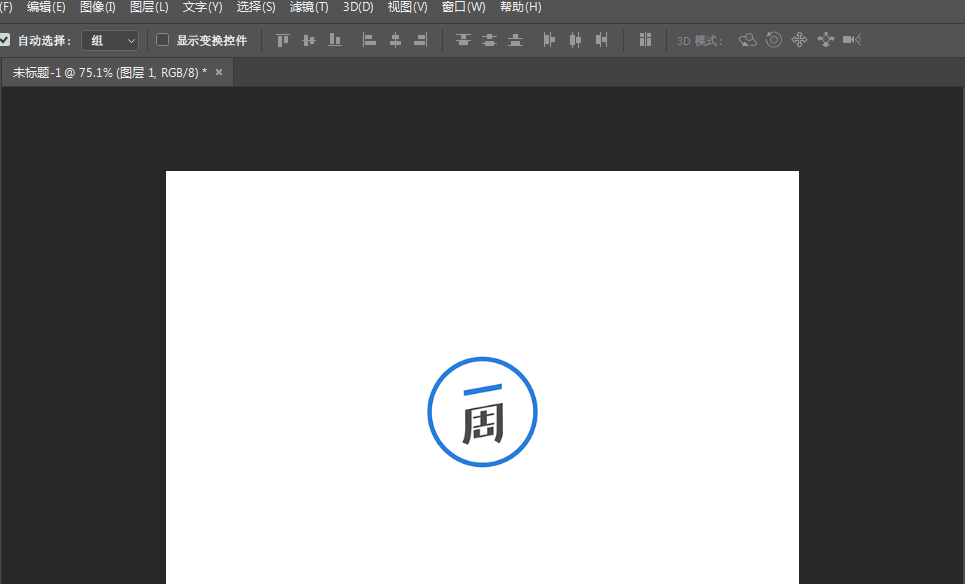
Task: Select the Align top edges icon
Action: coord(283,40)
